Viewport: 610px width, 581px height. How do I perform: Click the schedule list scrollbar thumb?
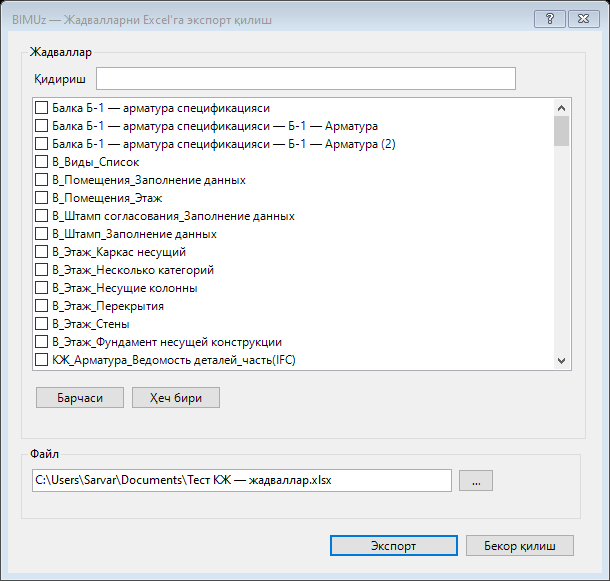pos(561,131)
